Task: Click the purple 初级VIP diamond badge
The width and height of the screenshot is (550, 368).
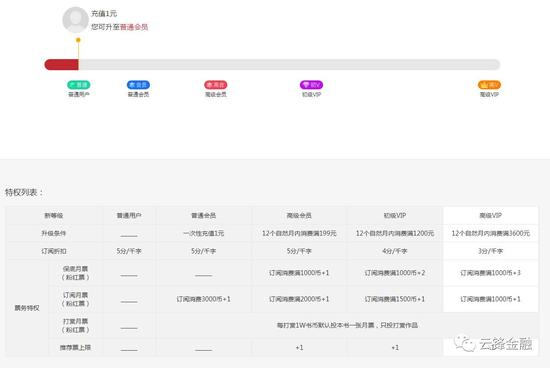Action: click(x=311, y=85)
